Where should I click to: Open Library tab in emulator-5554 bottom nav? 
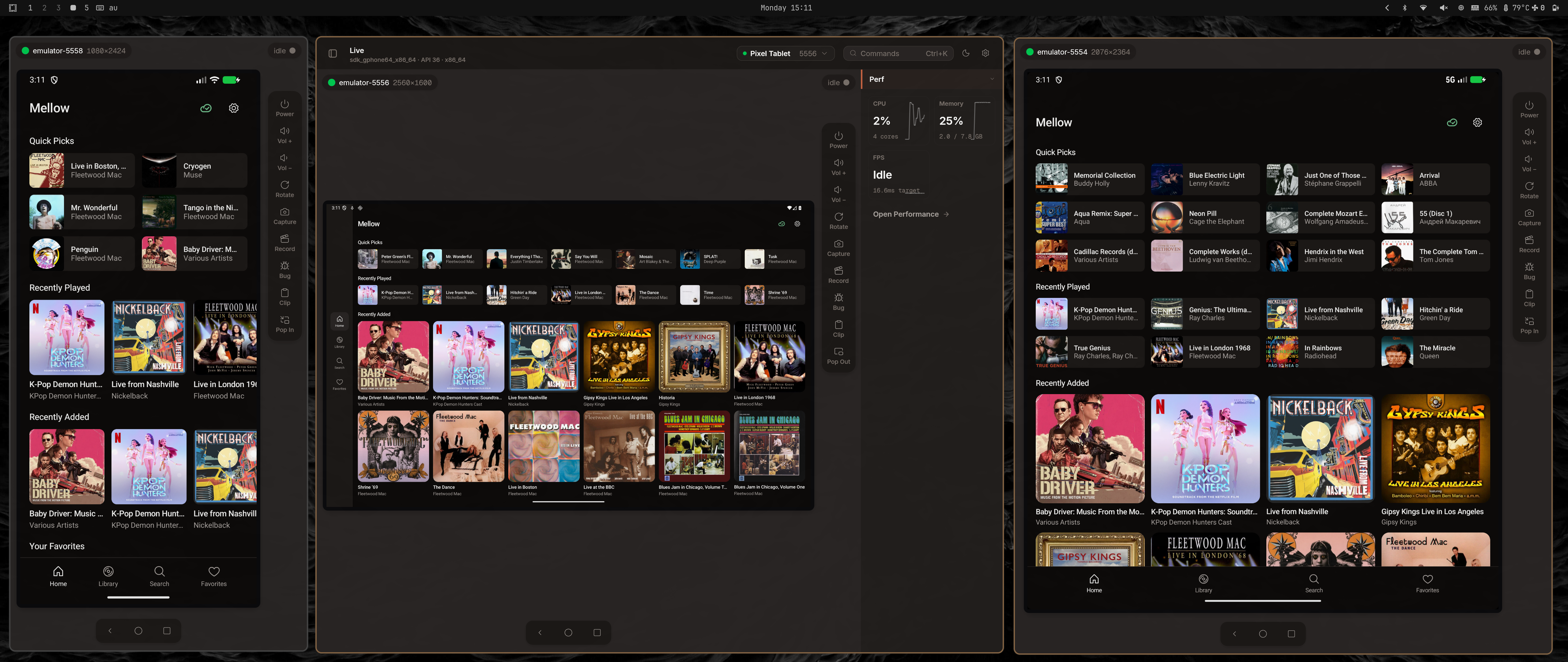1203,583
